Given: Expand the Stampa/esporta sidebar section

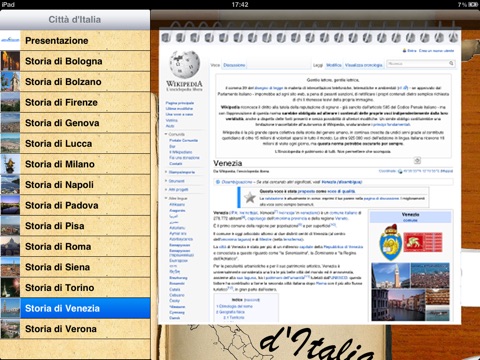Looking at the screenshot, I should pos(180,172).
